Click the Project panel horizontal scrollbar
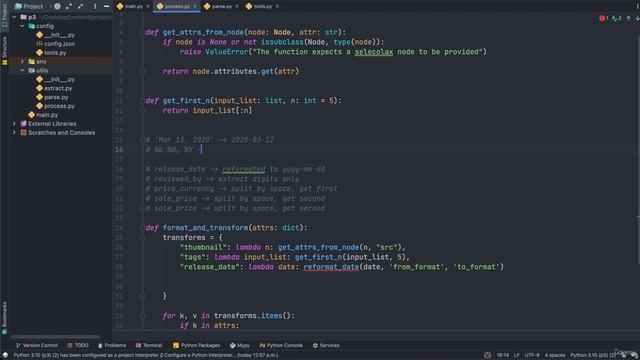The height and width of the screenshot is (360, 640). point(55,337)
